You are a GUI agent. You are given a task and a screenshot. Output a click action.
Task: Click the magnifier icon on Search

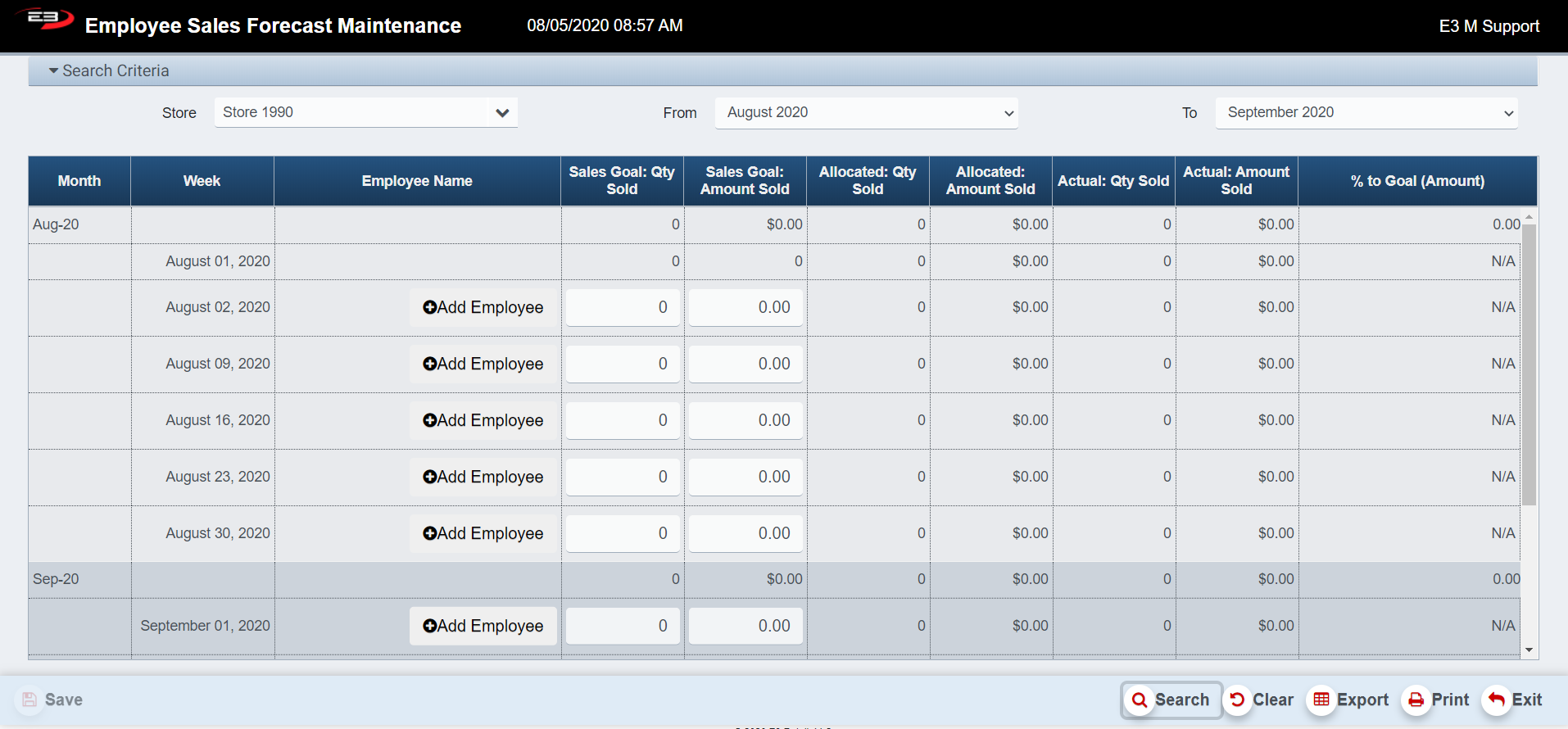click(1139, 700)
